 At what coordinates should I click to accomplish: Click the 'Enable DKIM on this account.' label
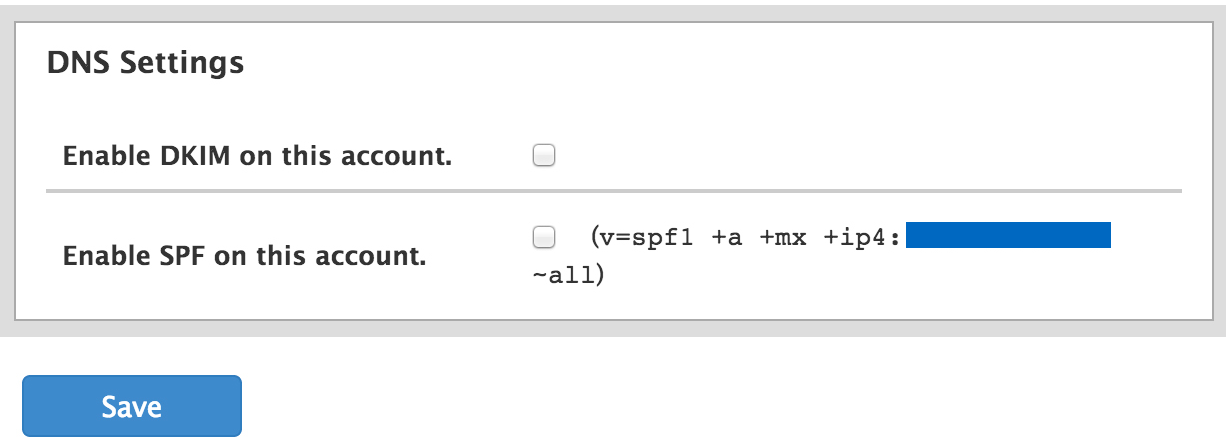coord(258,157)
